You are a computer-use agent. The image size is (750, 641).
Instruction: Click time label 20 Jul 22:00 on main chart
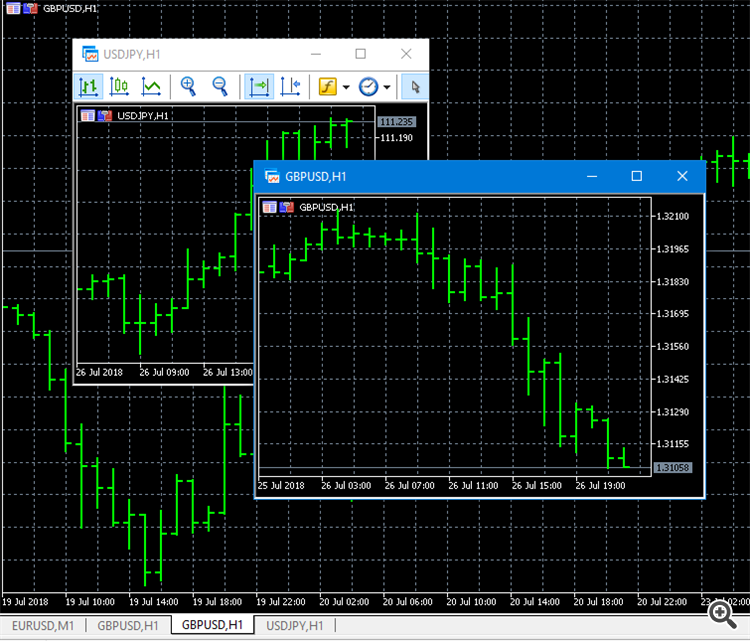coord(662,602)
